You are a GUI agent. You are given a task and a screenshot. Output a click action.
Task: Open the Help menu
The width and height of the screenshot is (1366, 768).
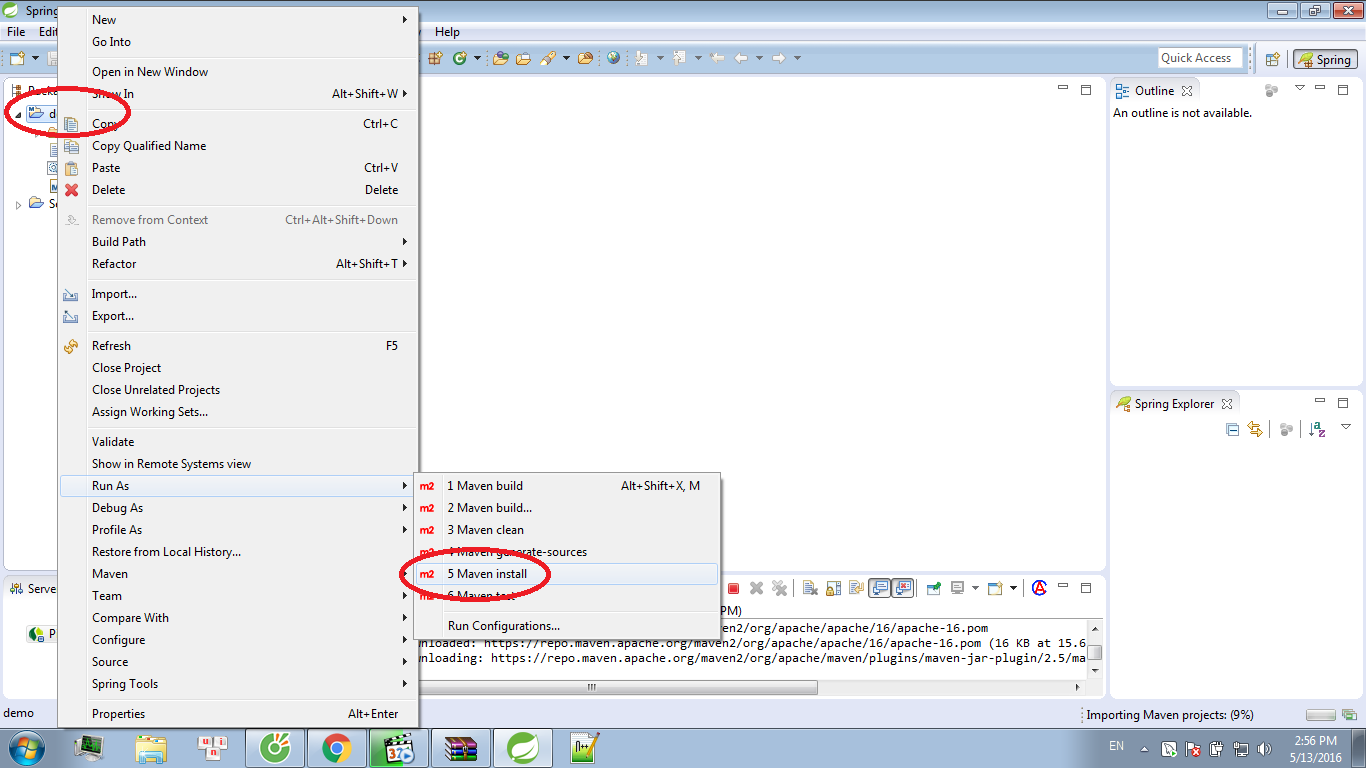pyautogui.click(x=447, y=32)
